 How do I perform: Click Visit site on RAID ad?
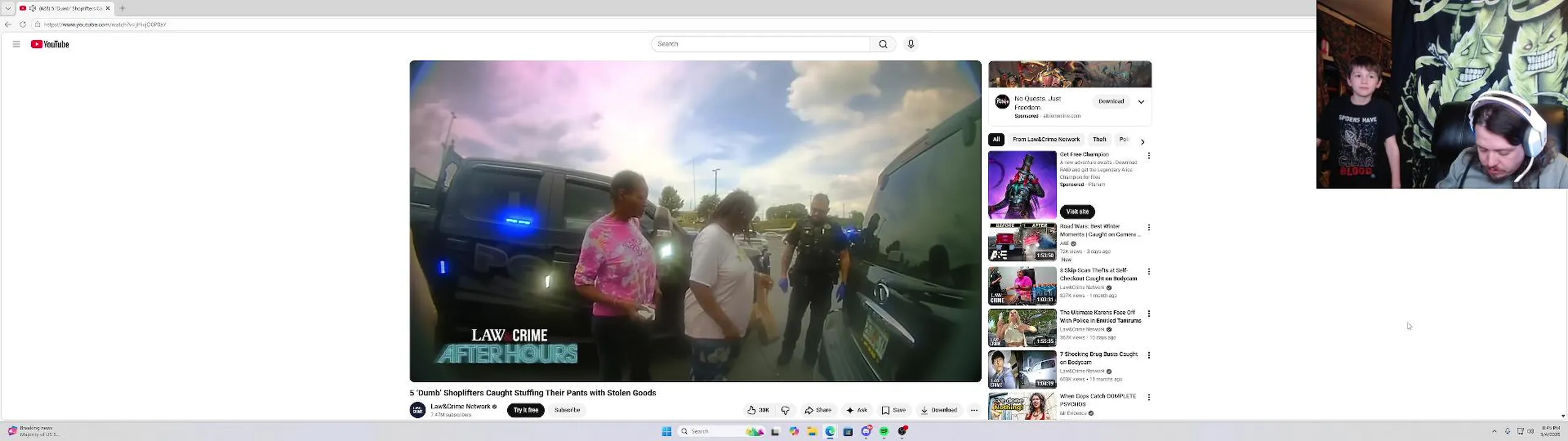[1077, 212]
